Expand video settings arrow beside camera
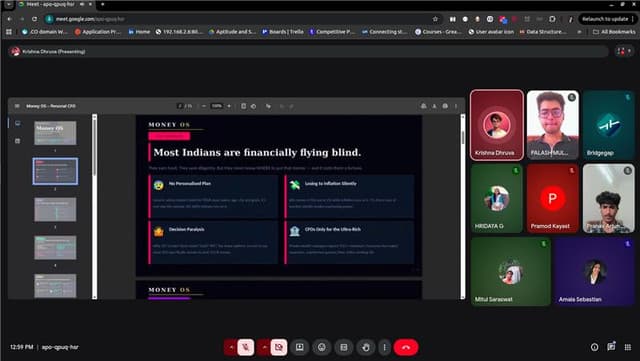The height and width of the screenshot is (361, 640). [x=264, y=347]
